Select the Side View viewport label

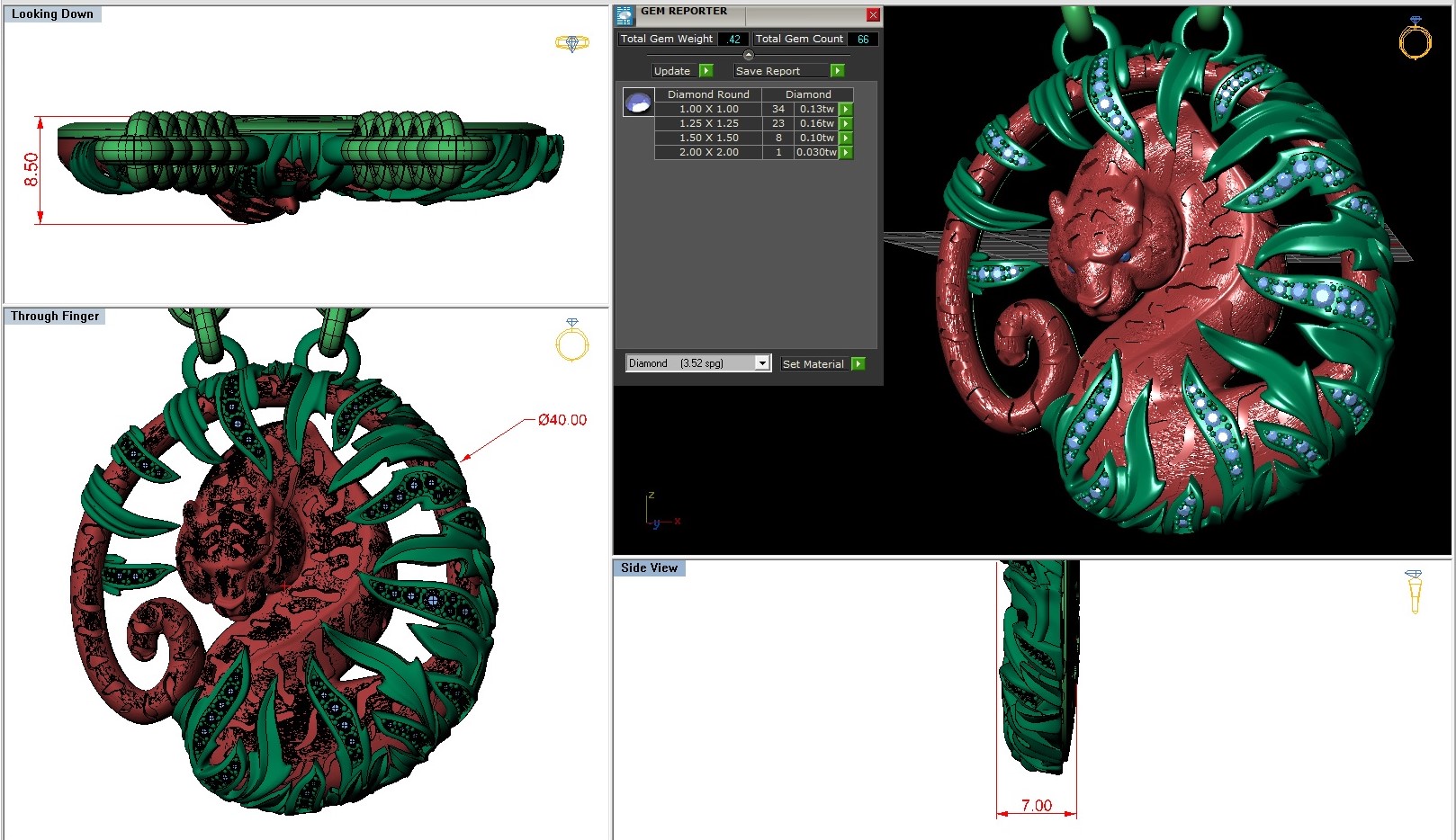(x=649, y=567)
